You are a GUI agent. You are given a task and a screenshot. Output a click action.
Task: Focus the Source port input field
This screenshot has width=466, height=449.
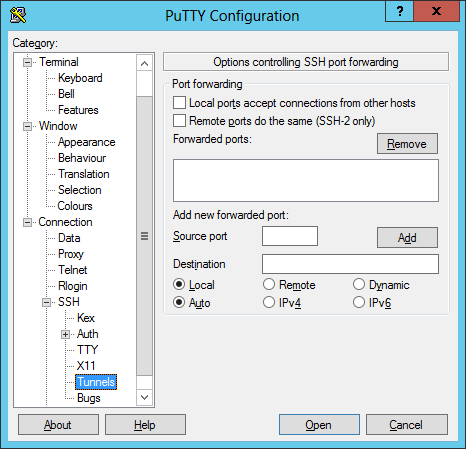click(x=290, y=236)
